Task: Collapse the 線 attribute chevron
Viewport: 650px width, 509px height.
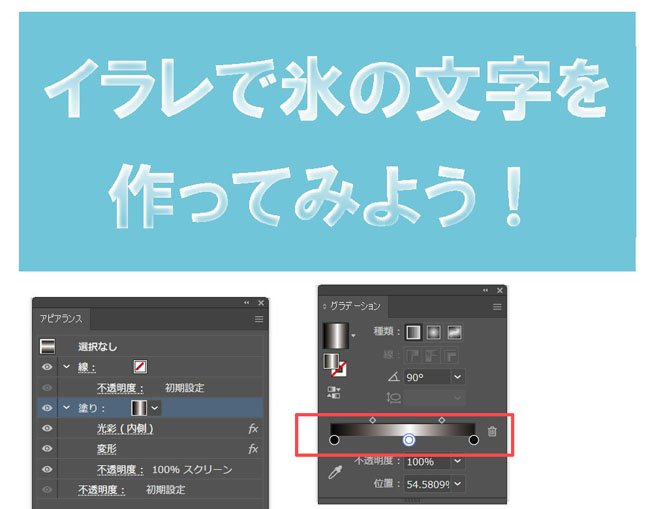Action: [x=66, y=366]
